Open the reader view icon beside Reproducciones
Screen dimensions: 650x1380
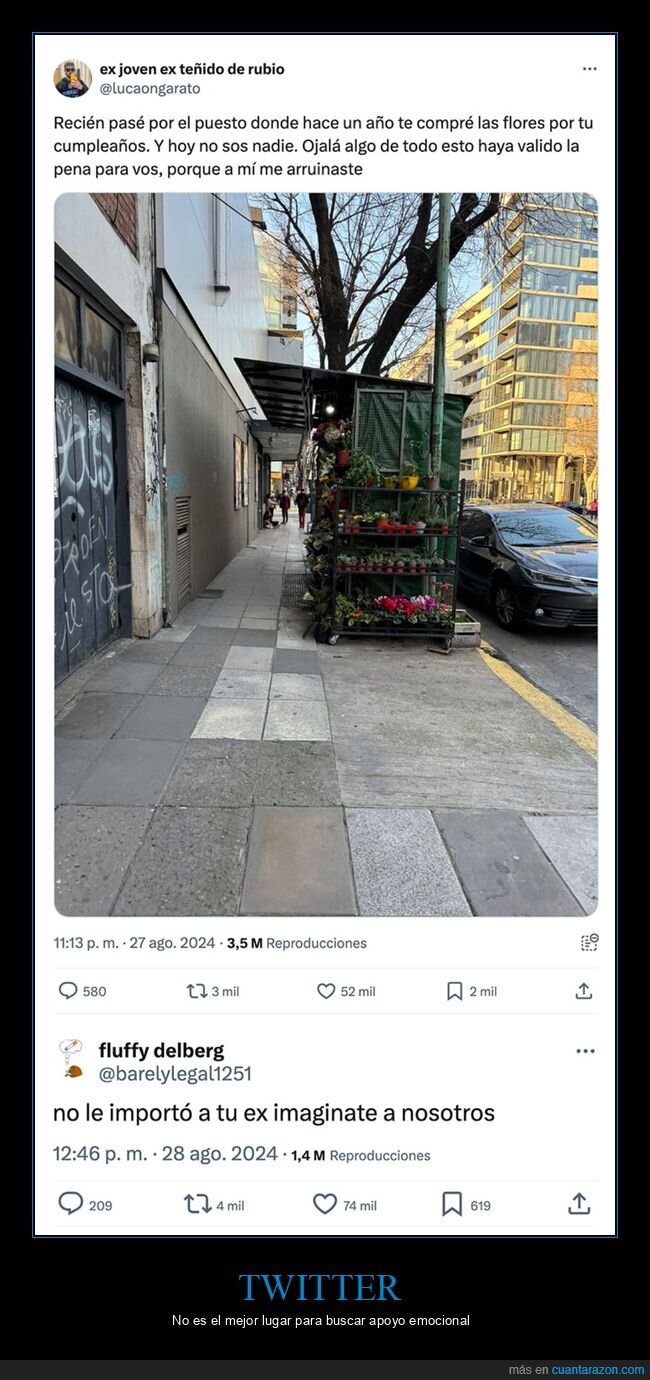coord(589,942)
